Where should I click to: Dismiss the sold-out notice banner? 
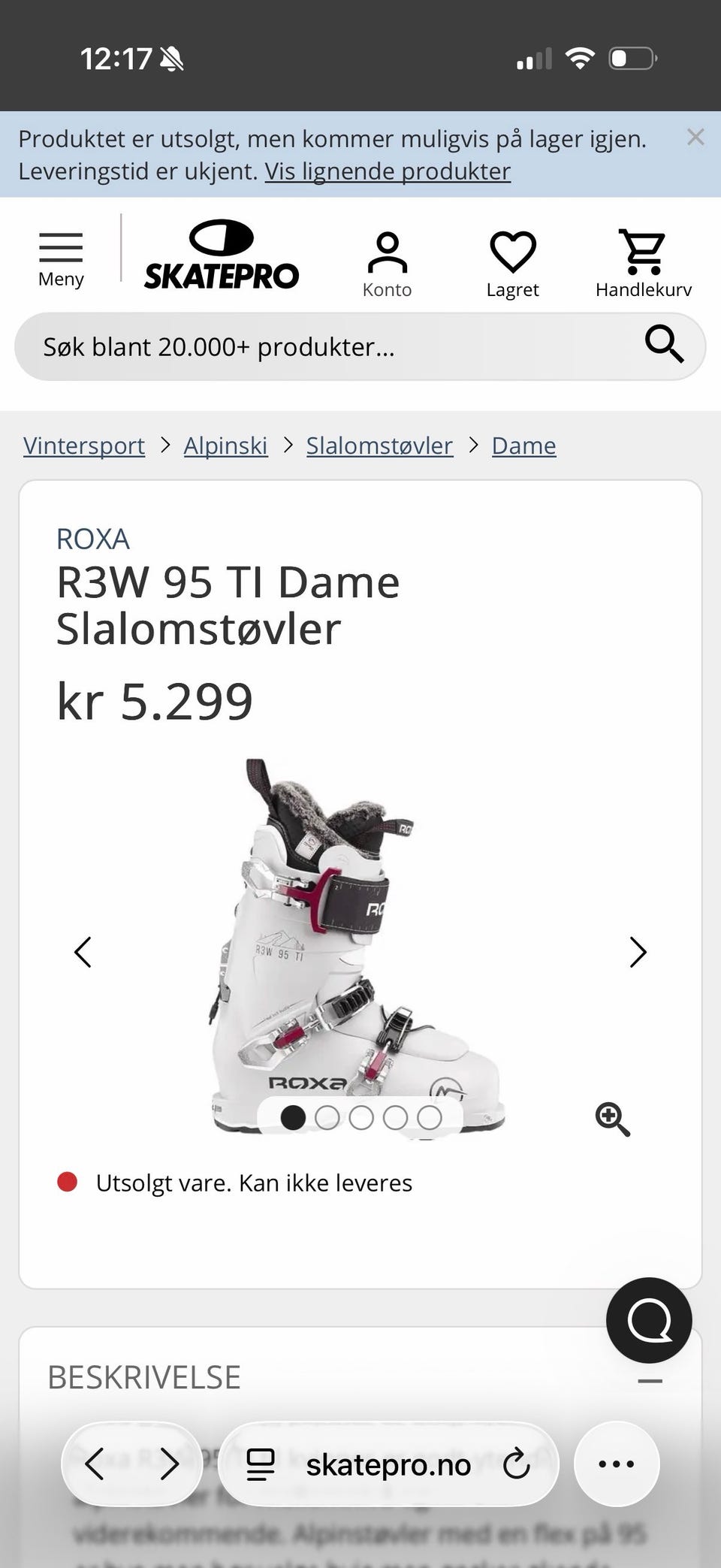pyautogui.click(x=695, y=137)
